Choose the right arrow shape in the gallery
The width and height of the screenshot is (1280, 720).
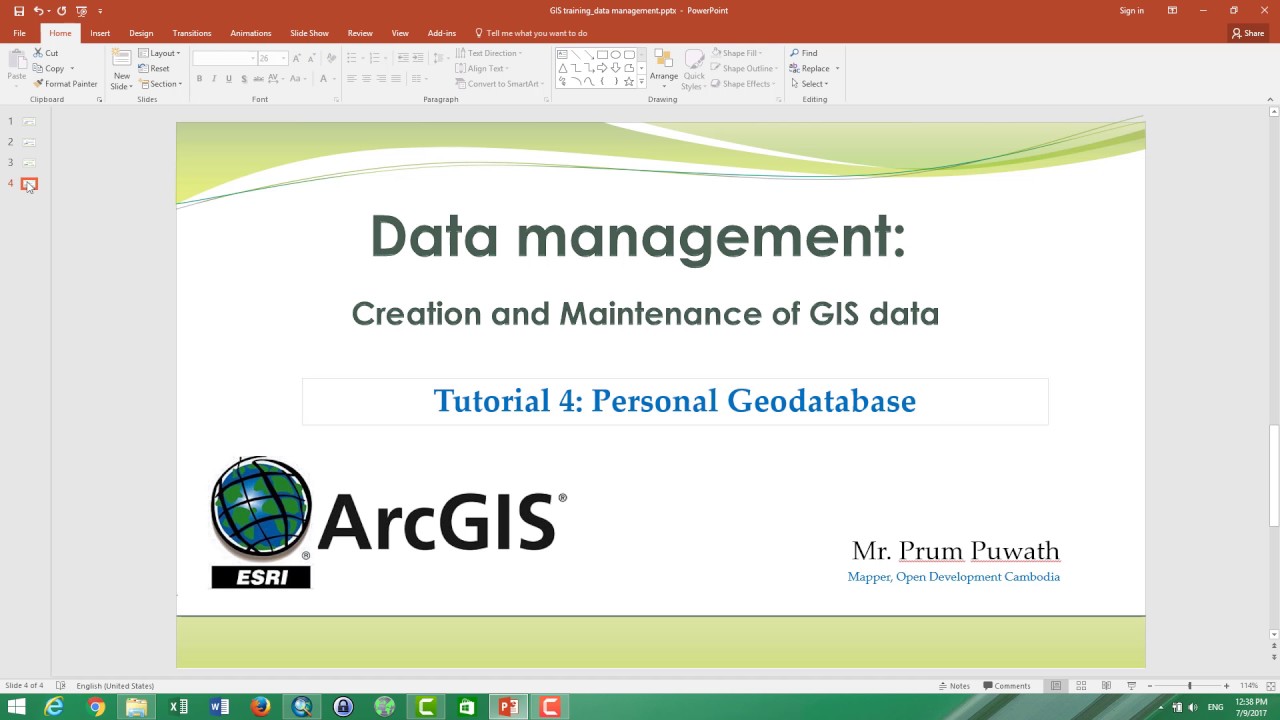pos(602,68)
